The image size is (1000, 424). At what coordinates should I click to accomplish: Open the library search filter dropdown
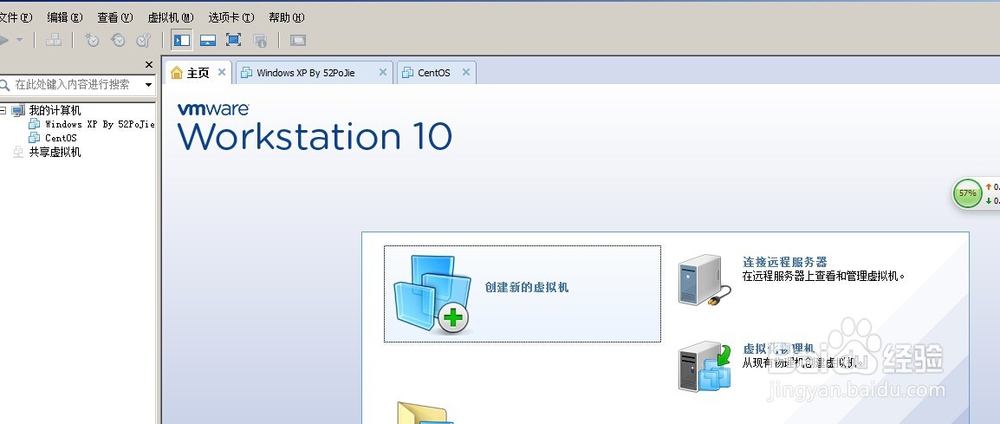pyautogui.click(x=149, y=84)
